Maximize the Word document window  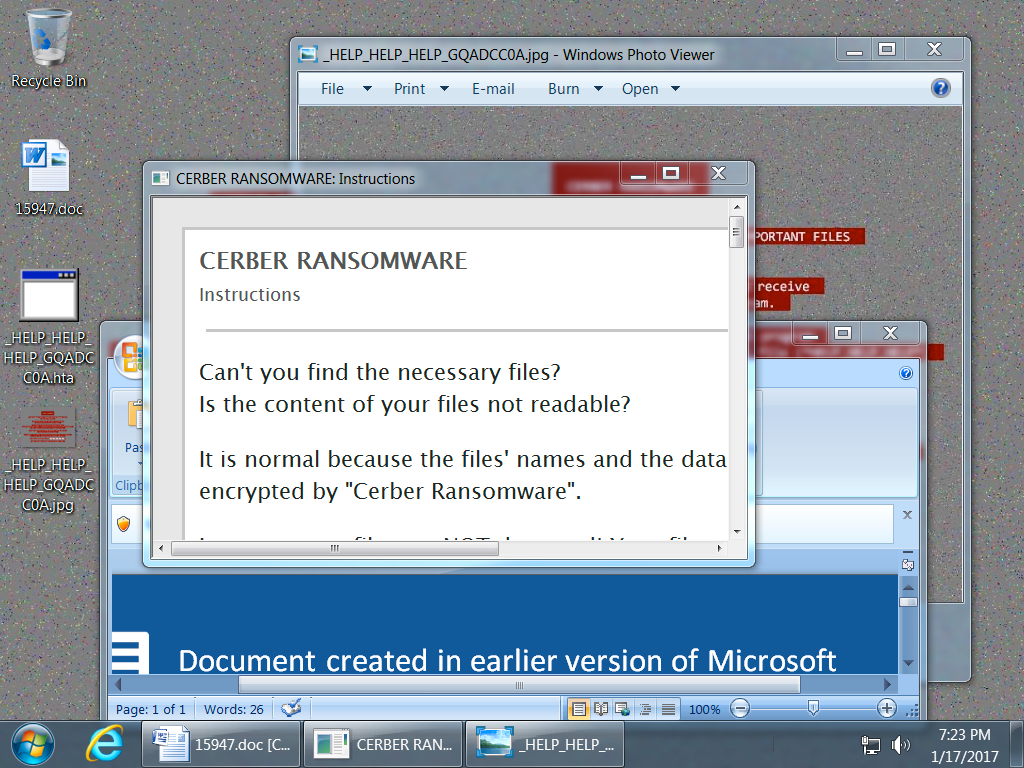coord(843,334)
